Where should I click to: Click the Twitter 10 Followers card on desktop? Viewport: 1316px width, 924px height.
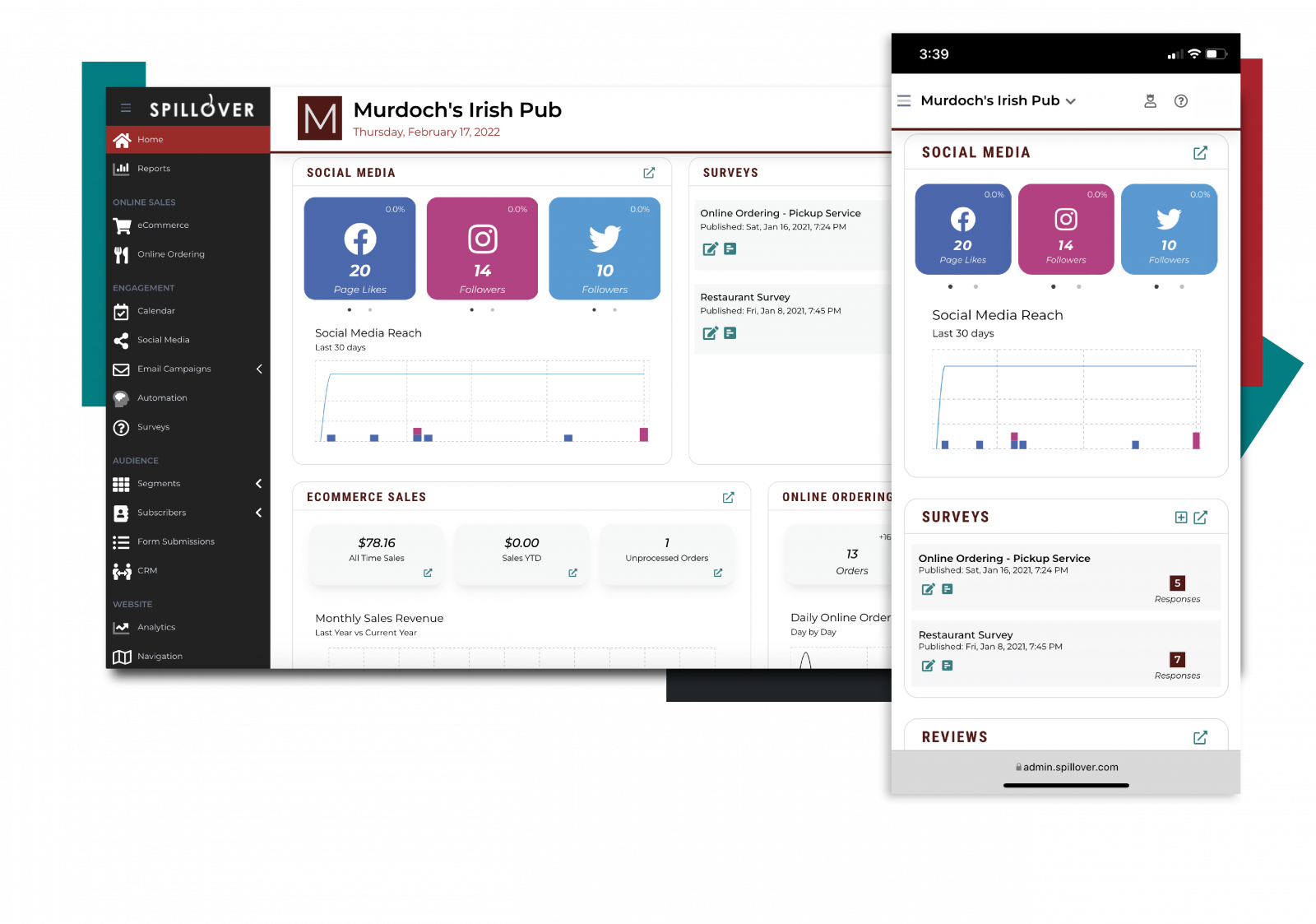605,248
